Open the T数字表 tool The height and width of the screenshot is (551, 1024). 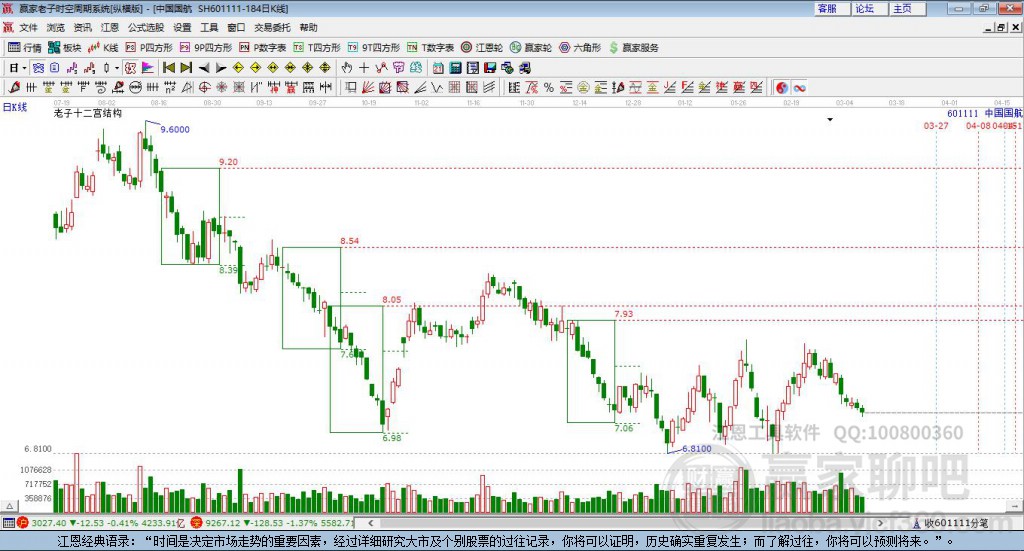pyautogui.click(x=430, y=48)
